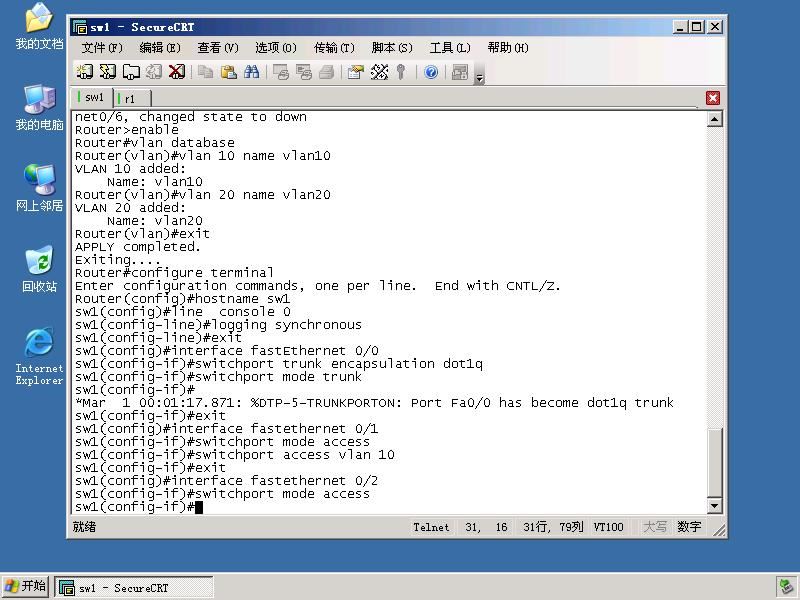Select 回收站 recycle bin icon

39,269
